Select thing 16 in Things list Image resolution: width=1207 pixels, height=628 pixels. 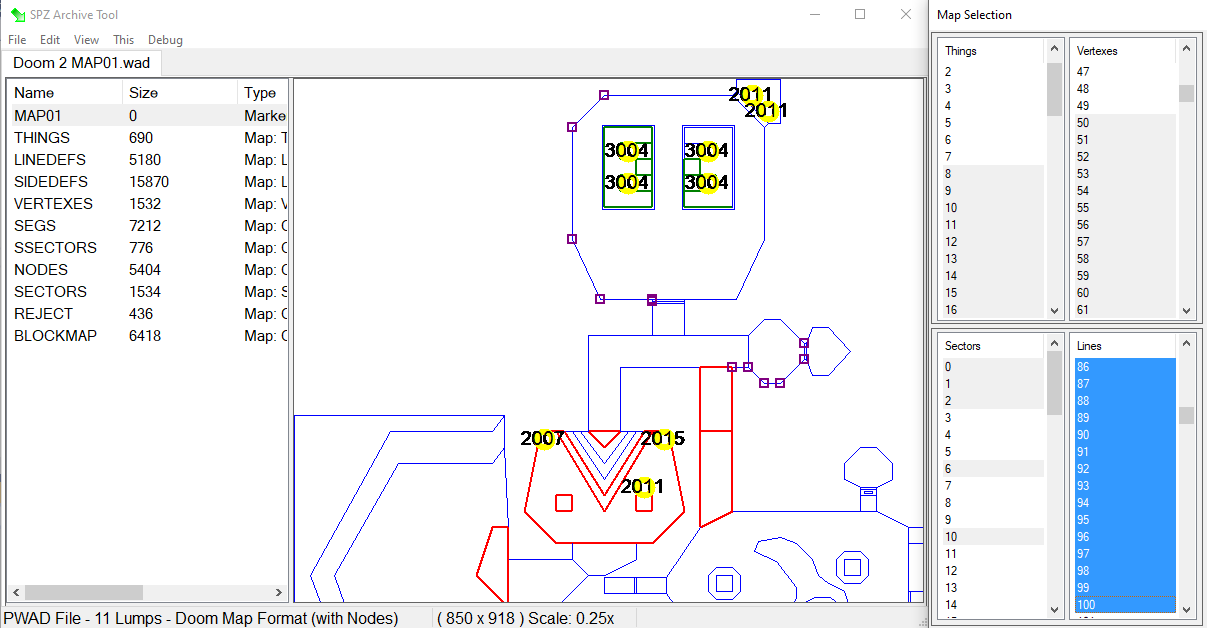click(992, 310)
